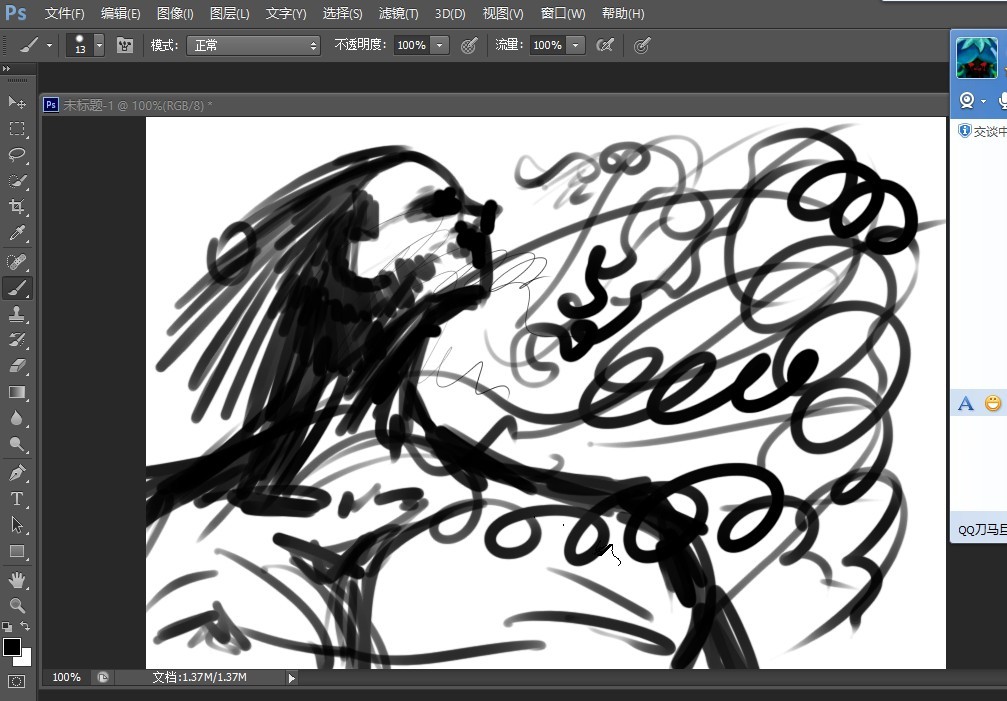Screen dimensions: 1007x701
Task: Open the QQ emoji smiley picker
Action: 993,404
